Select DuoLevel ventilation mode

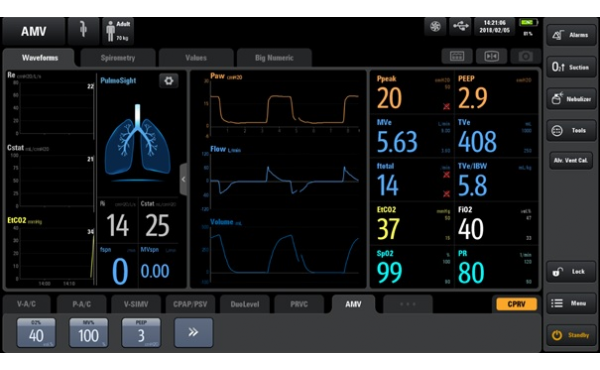245,304
